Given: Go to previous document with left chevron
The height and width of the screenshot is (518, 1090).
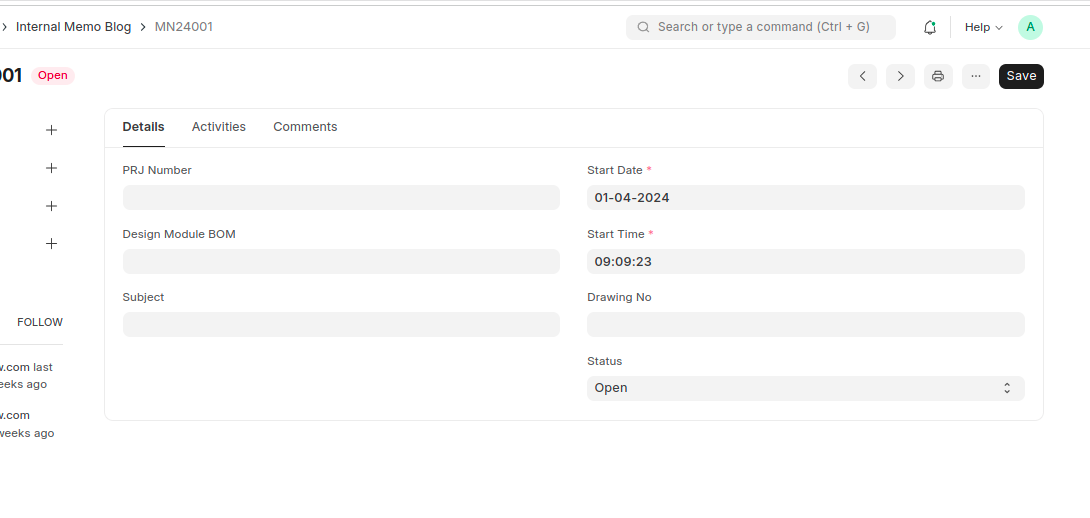Looking at the screenshot, I should 862,76.
